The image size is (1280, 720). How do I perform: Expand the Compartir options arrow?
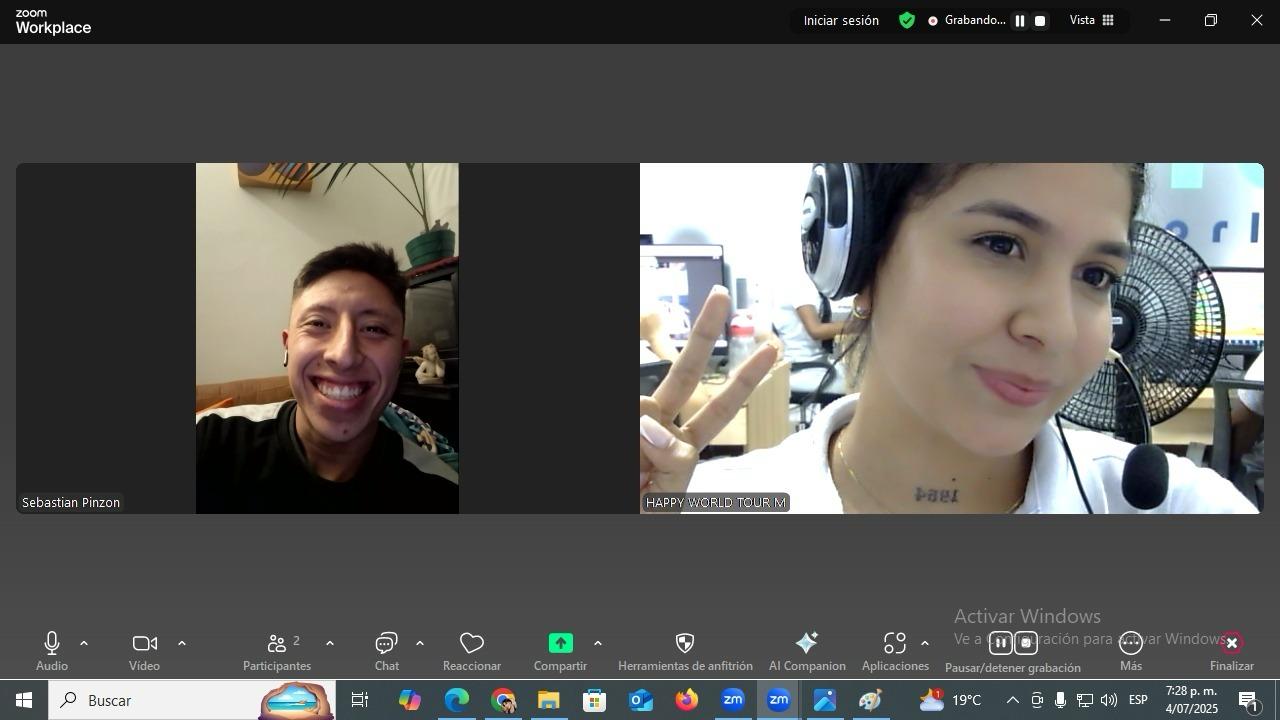[x=598, y=643]
